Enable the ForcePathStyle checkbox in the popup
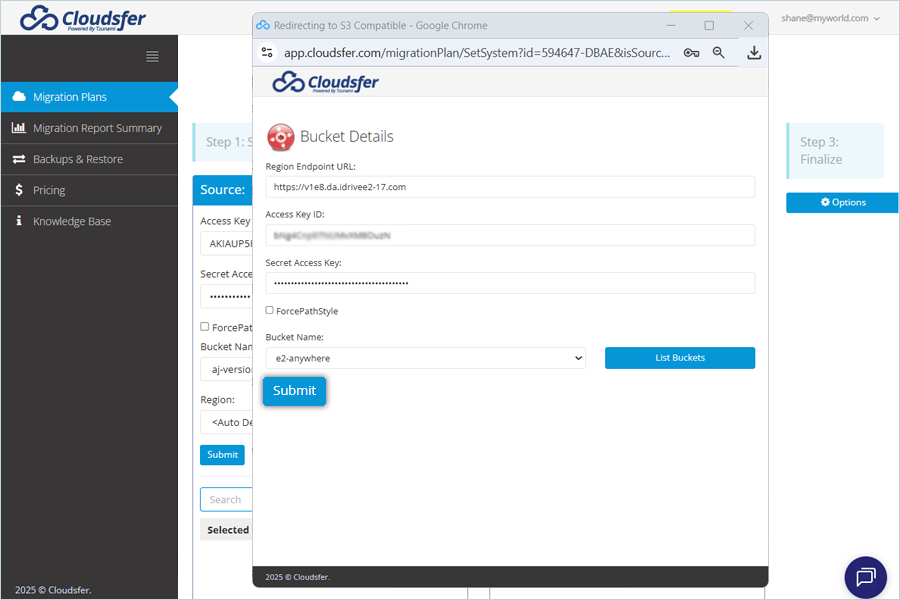Image resolution: width=900 pixels, height=600 pixels. (x=269, y=310)
